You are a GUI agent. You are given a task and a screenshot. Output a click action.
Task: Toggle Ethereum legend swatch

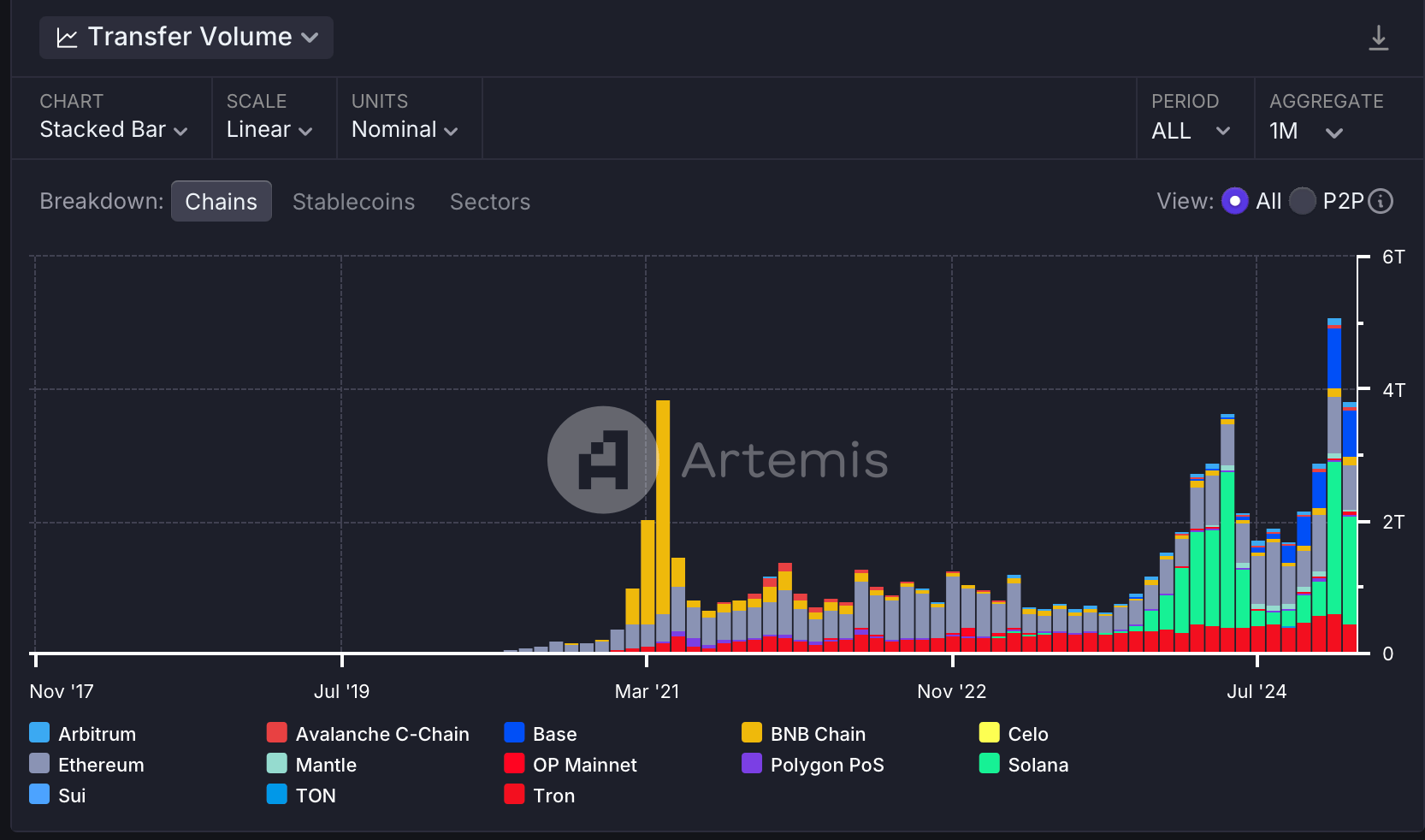click(x=39, y=763)
